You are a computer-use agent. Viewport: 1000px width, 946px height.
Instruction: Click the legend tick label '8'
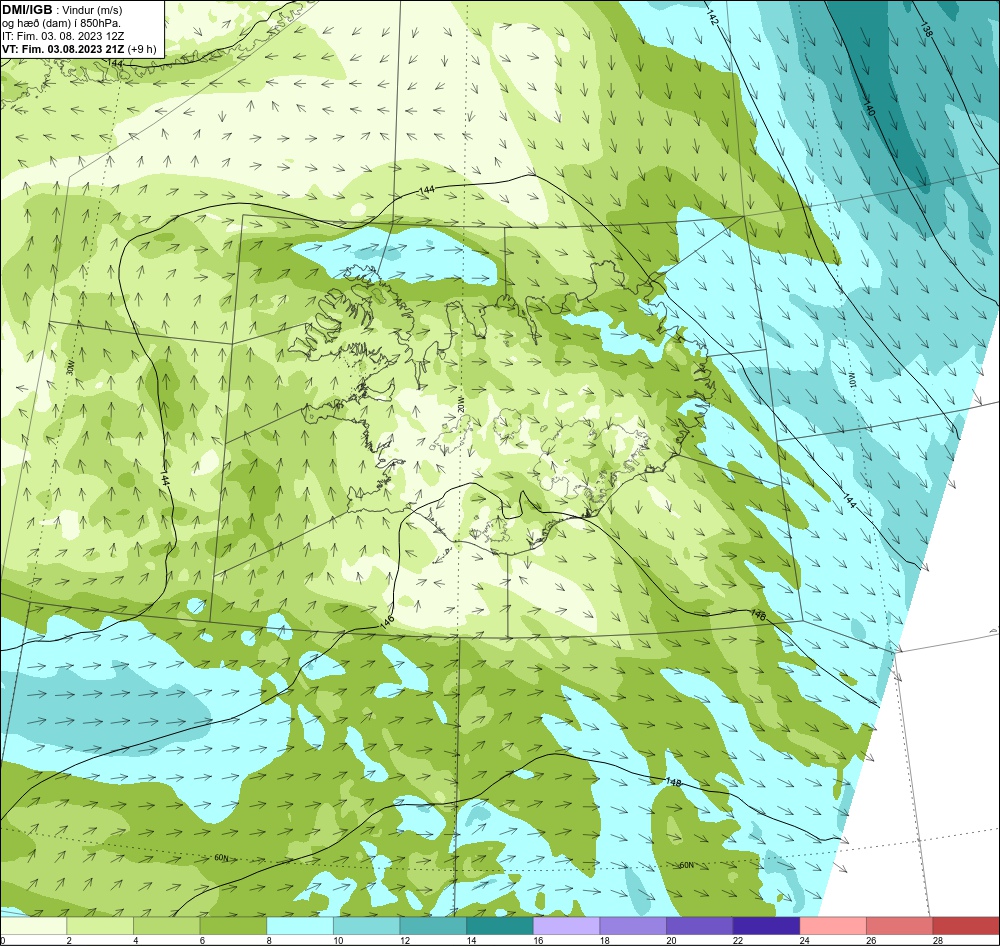[269, 940]
